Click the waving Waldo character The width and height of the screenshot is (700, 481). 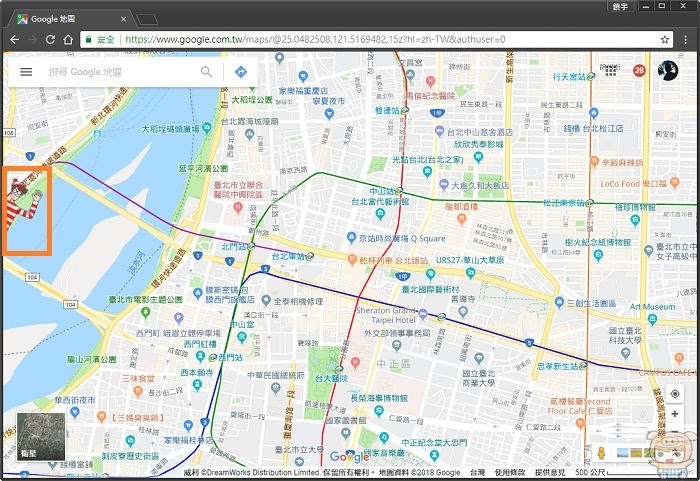click(x=25, y=204)
